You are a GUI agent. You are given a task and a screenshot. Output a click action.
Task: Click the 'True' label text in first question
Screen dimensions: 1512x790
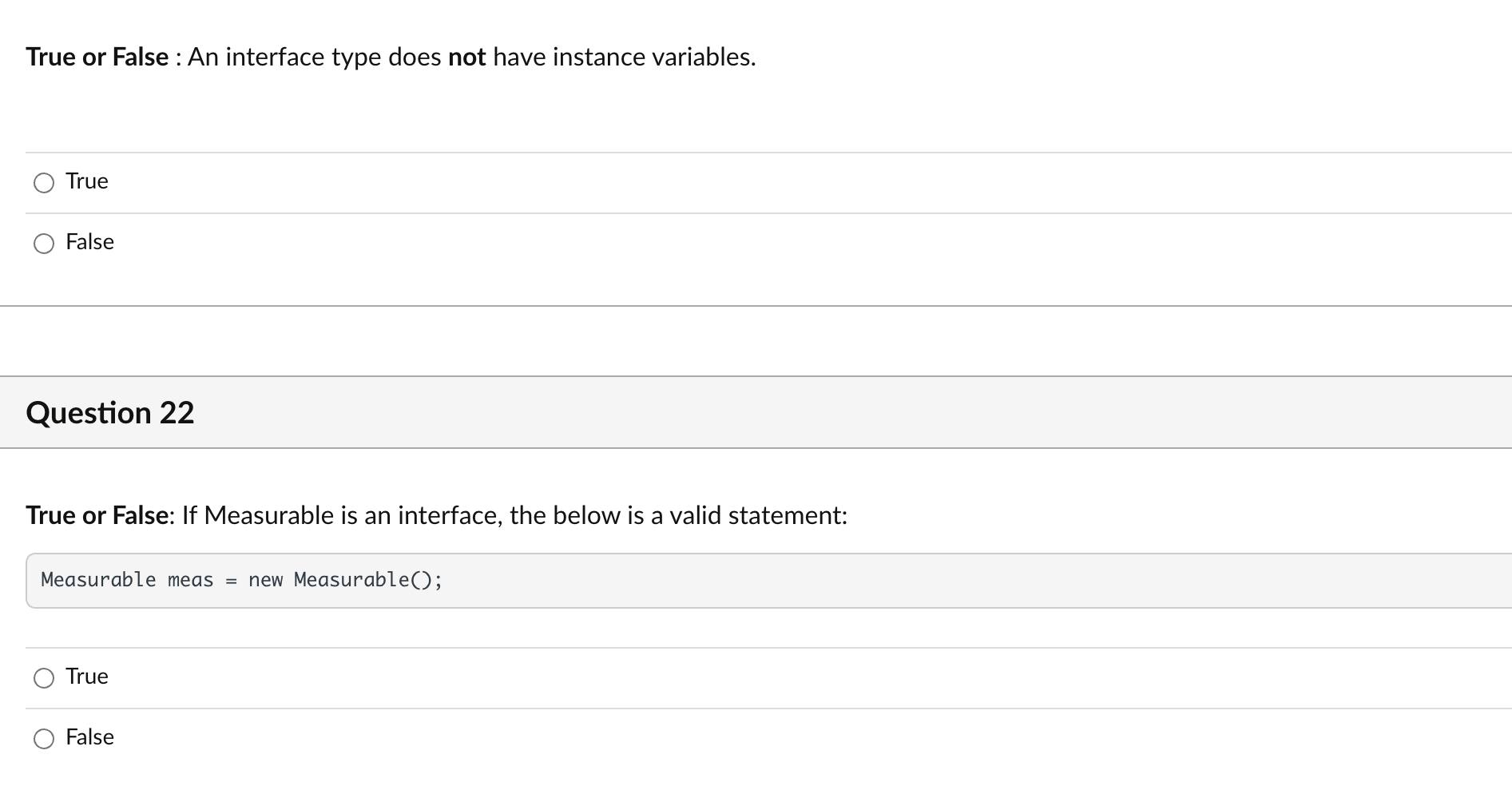87,181
